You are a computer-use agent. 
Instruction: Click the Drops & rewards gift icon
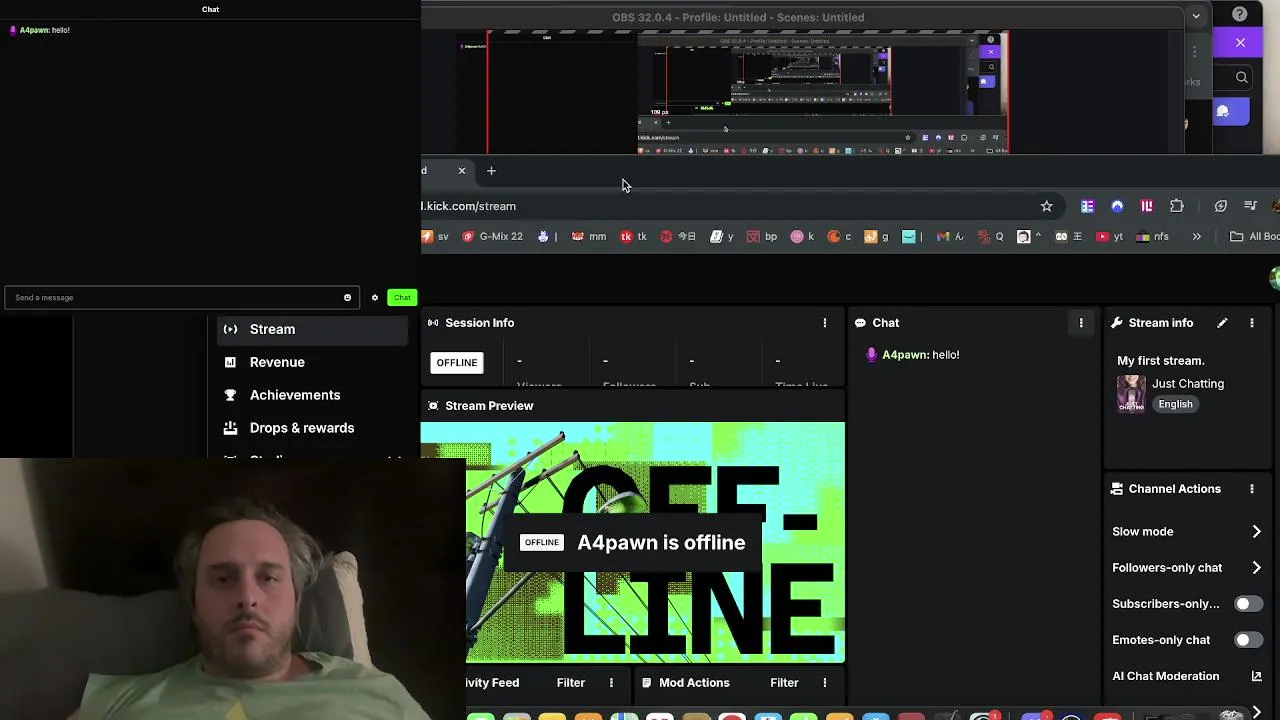point(230,428)
